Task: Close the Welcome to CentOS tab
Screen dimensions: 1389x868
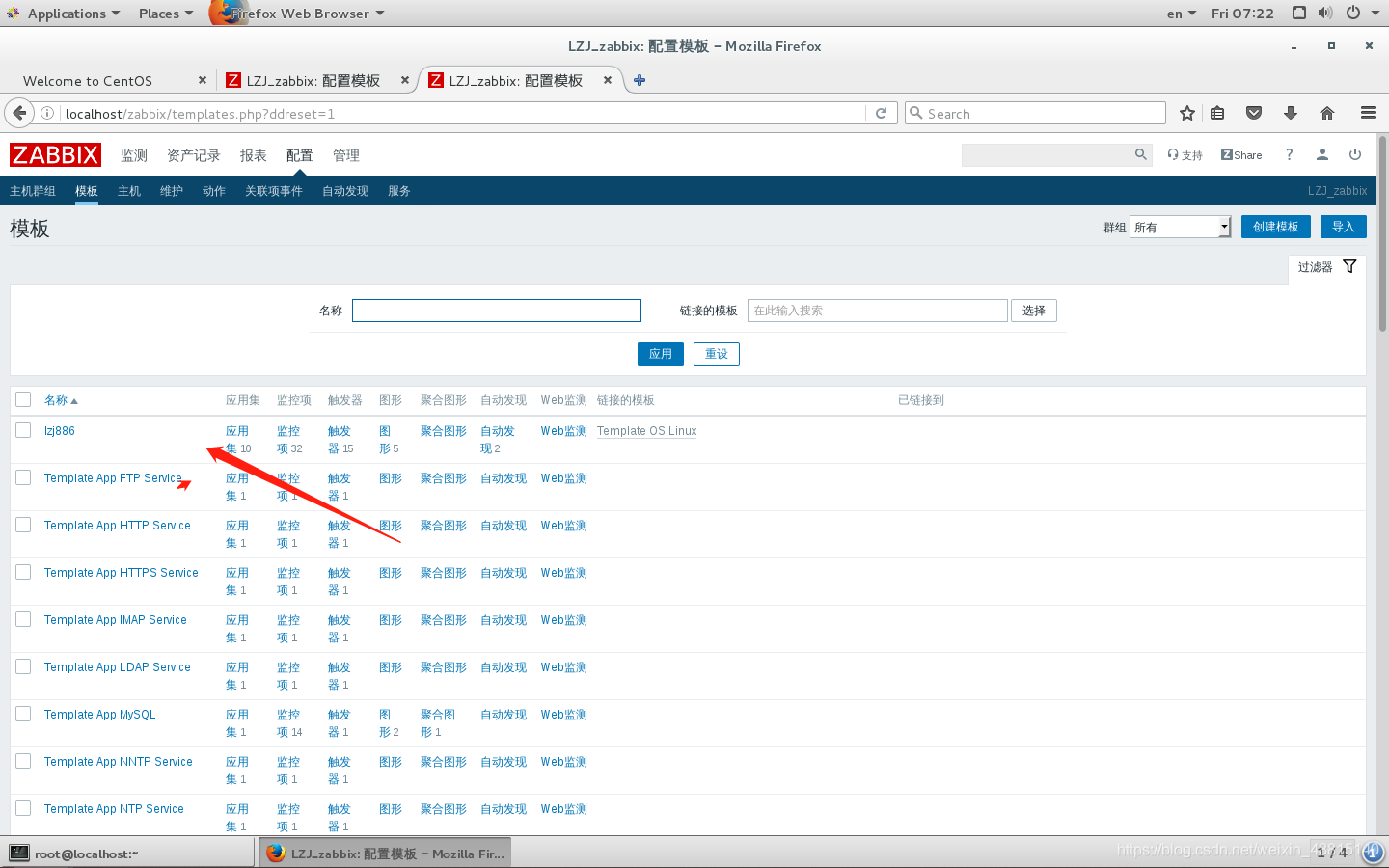Action: coord(203,80)
